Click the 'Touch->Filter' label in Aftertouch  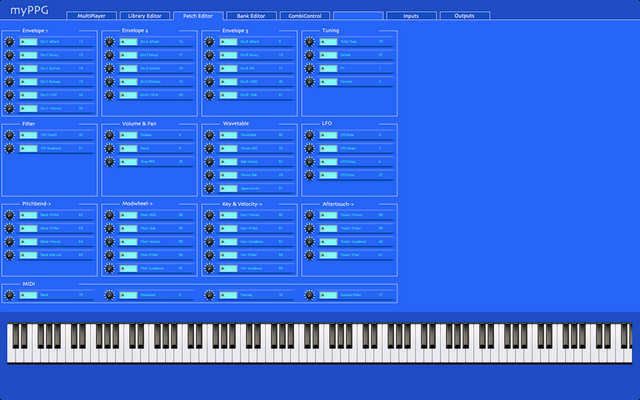pos(351,229)
